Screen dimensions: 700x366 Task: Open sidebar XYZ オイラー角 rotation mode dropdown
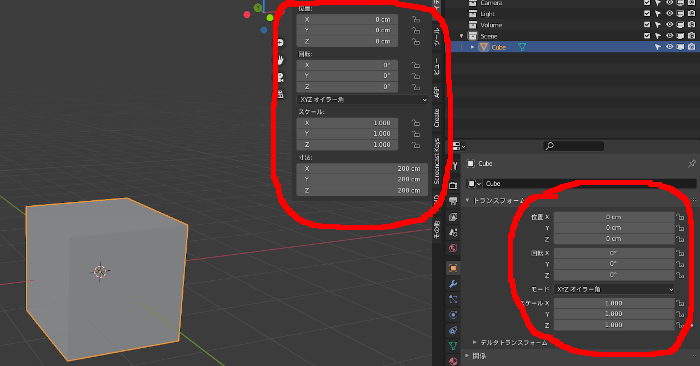point(362,100)
